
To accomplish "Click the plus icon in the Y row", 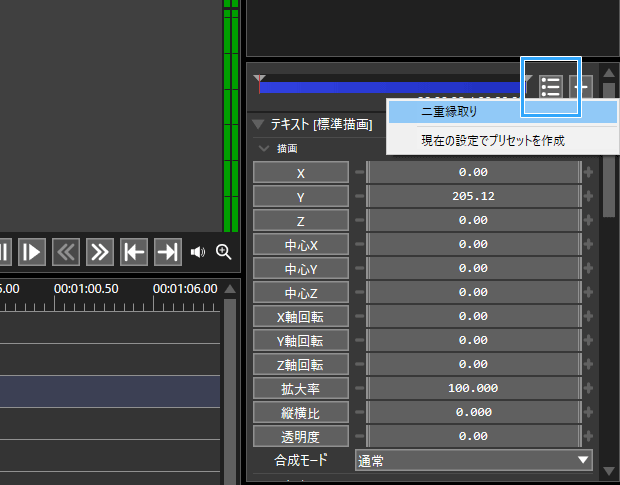I will pos(588,196).
